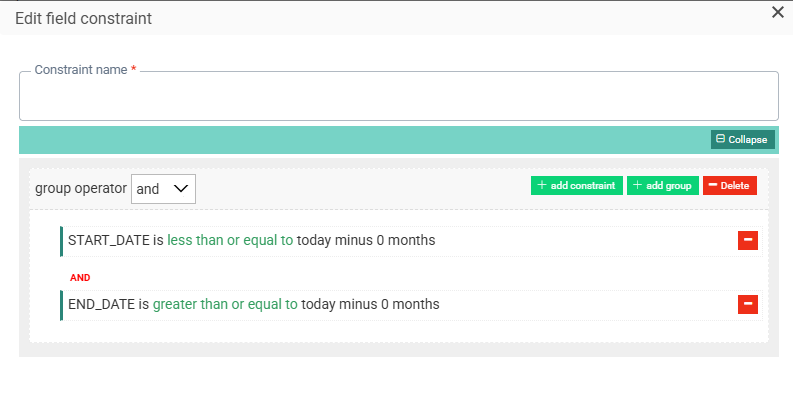This screenshot has width=793, height=407.
Task: Click the 'less than or equal to' operator
Action: pyautogui.click(x=230, y=240)
